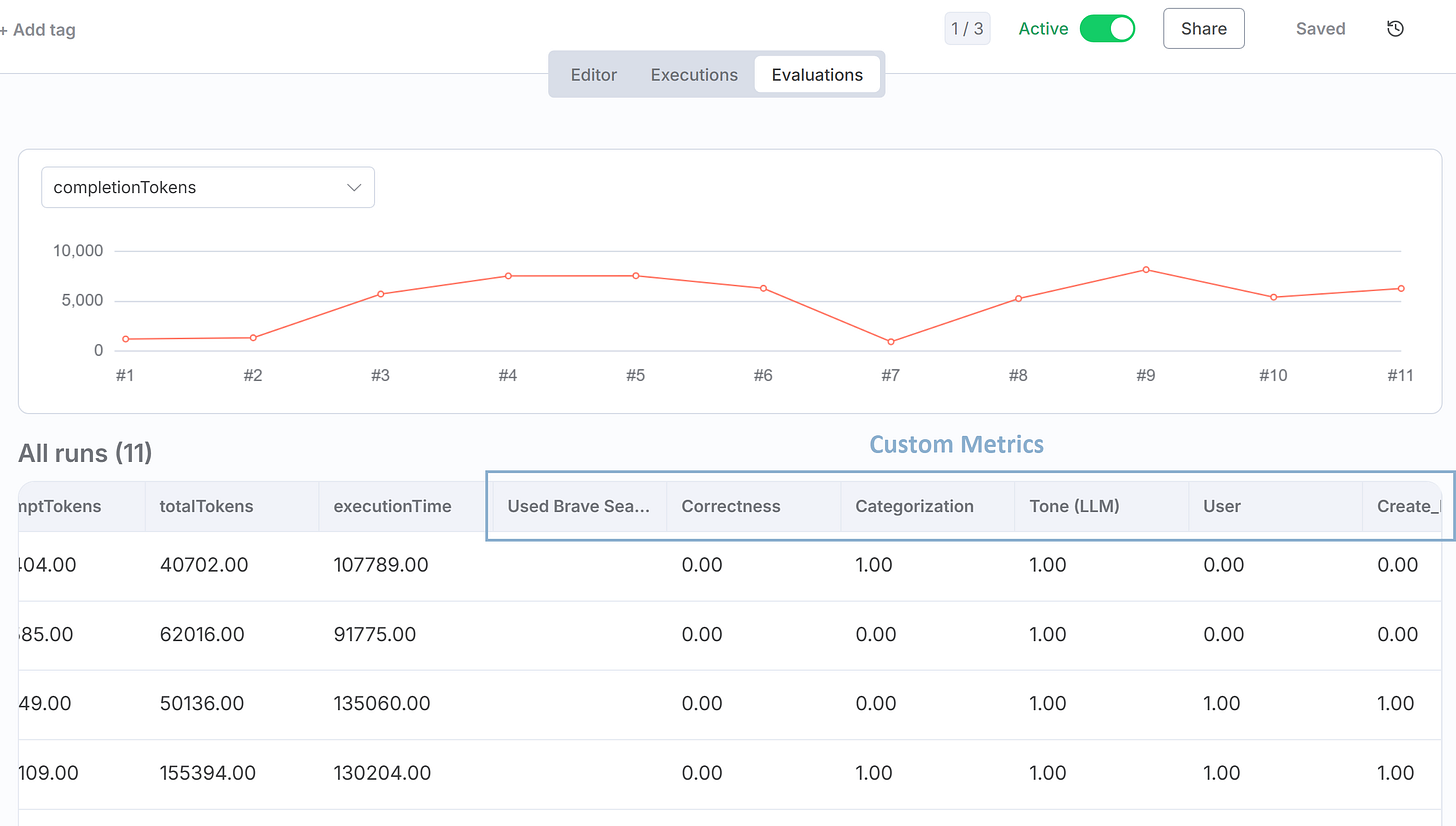Switch to the Editor tab
1456x826 pixels.
point(593,74)
